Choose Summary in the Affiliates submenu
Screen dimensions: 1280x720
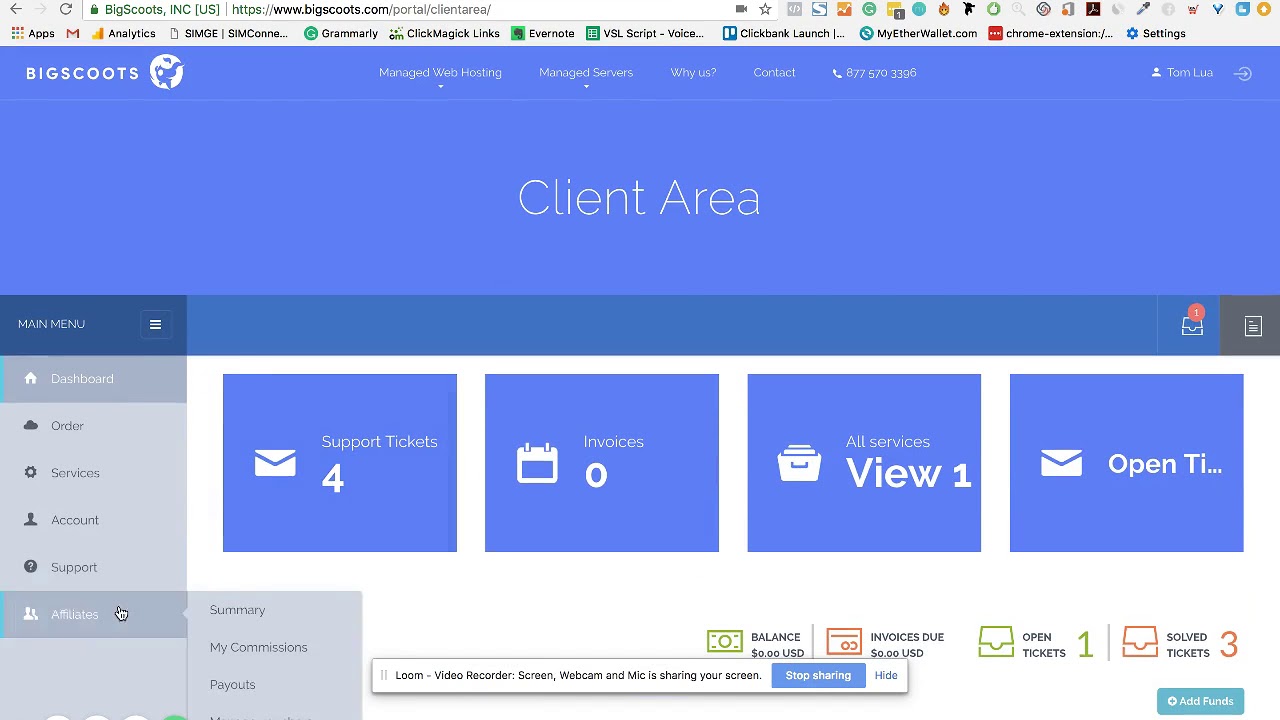coord(237,610)
